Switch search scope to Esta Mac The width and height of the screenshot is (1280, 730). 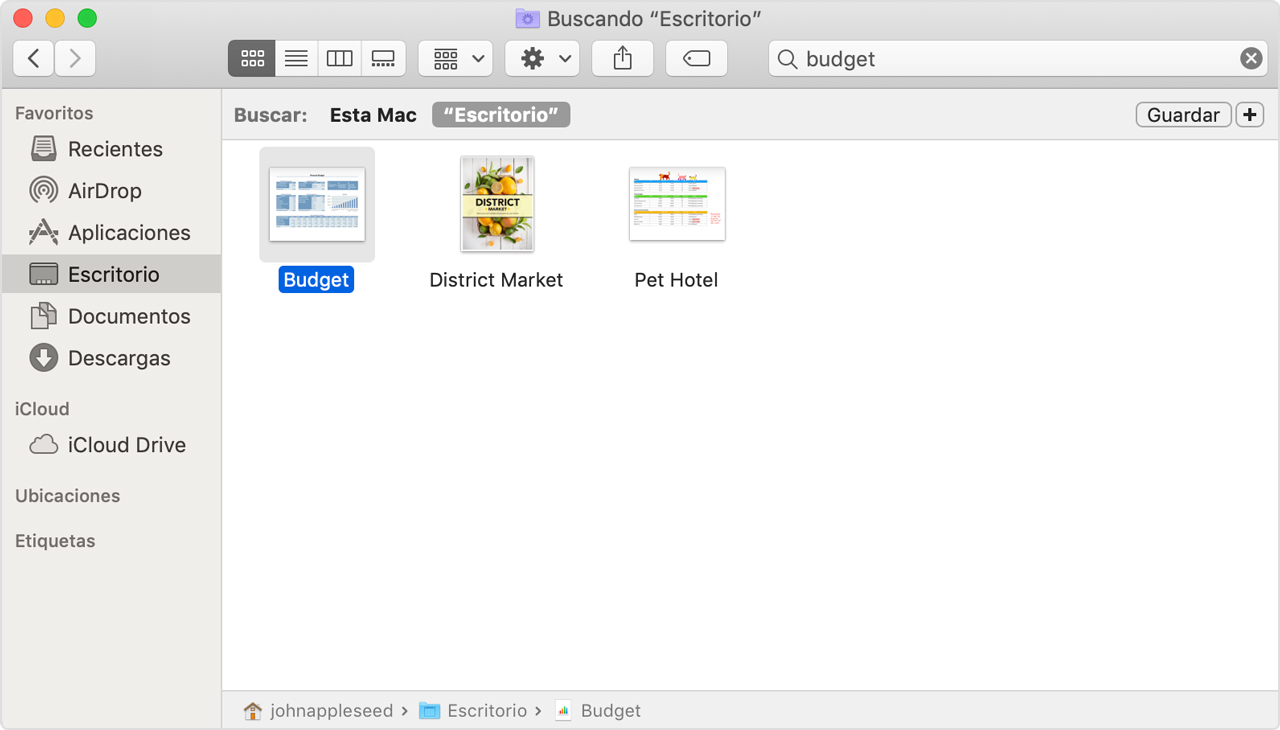pyautogui.click(x=372, y=114)
